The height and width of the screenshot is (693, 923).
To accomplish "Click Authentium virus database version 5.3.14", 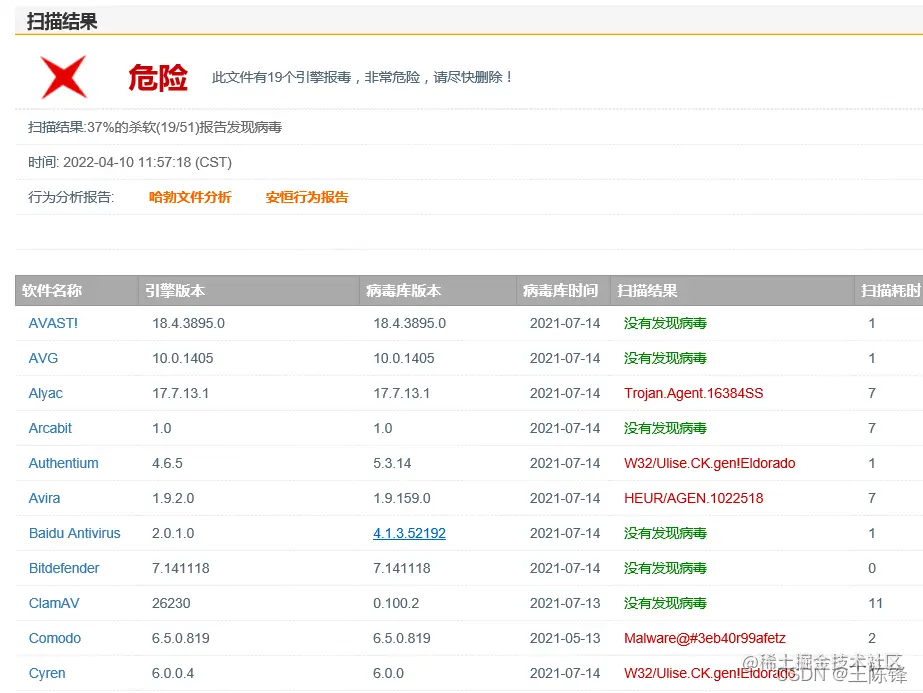I will point(392,463).
